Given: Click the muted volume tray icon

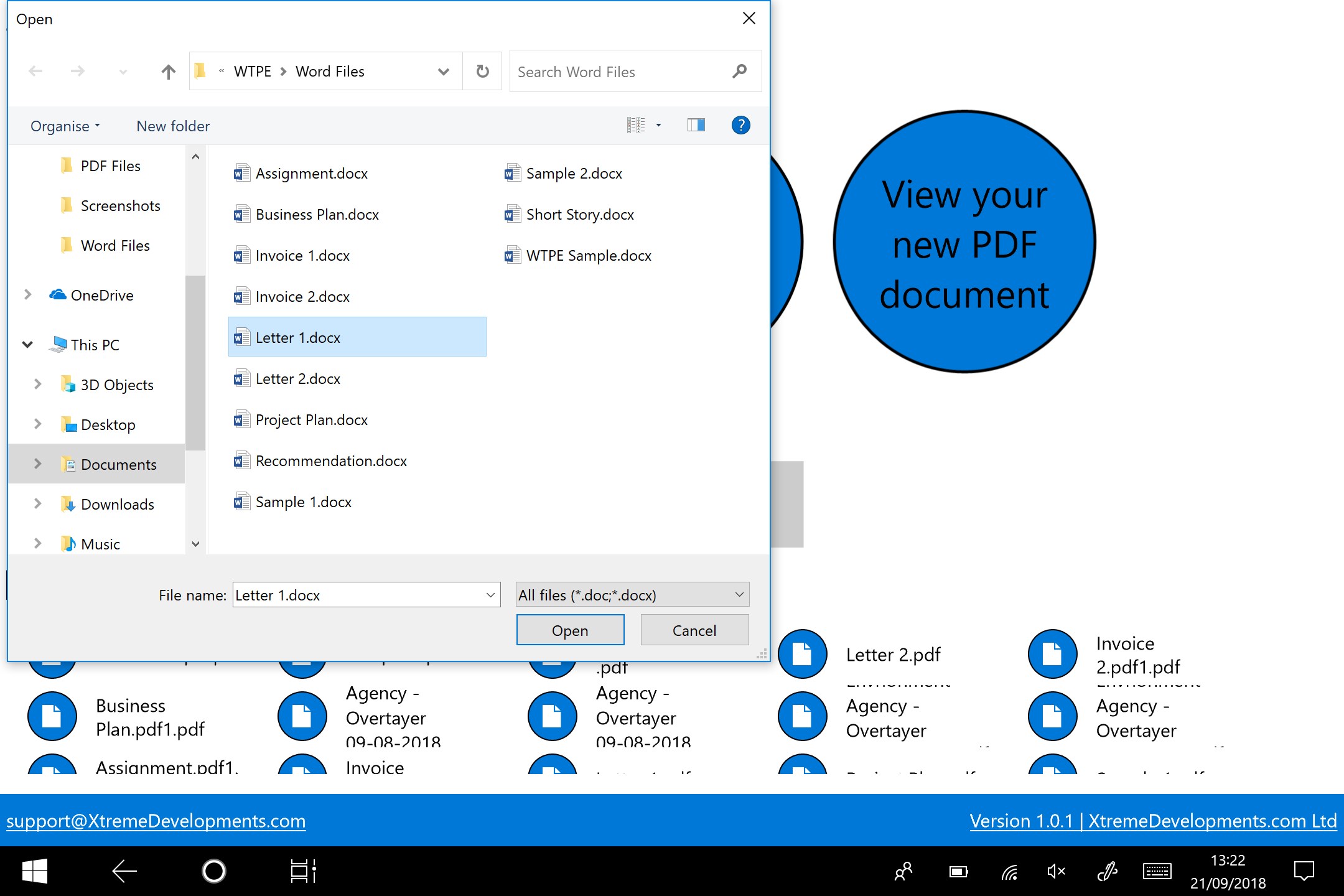Looking at the screenshot, I should 1056,871.
